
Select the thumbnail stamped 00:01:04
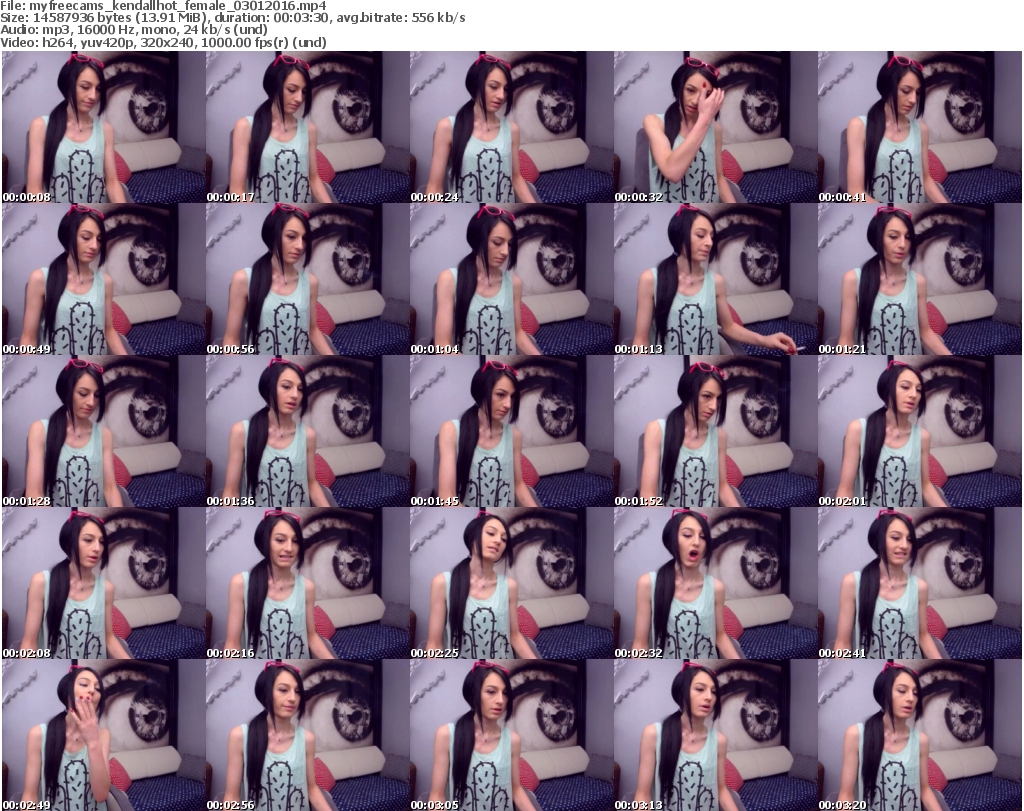pyautogui.click(x=511, y=279)
